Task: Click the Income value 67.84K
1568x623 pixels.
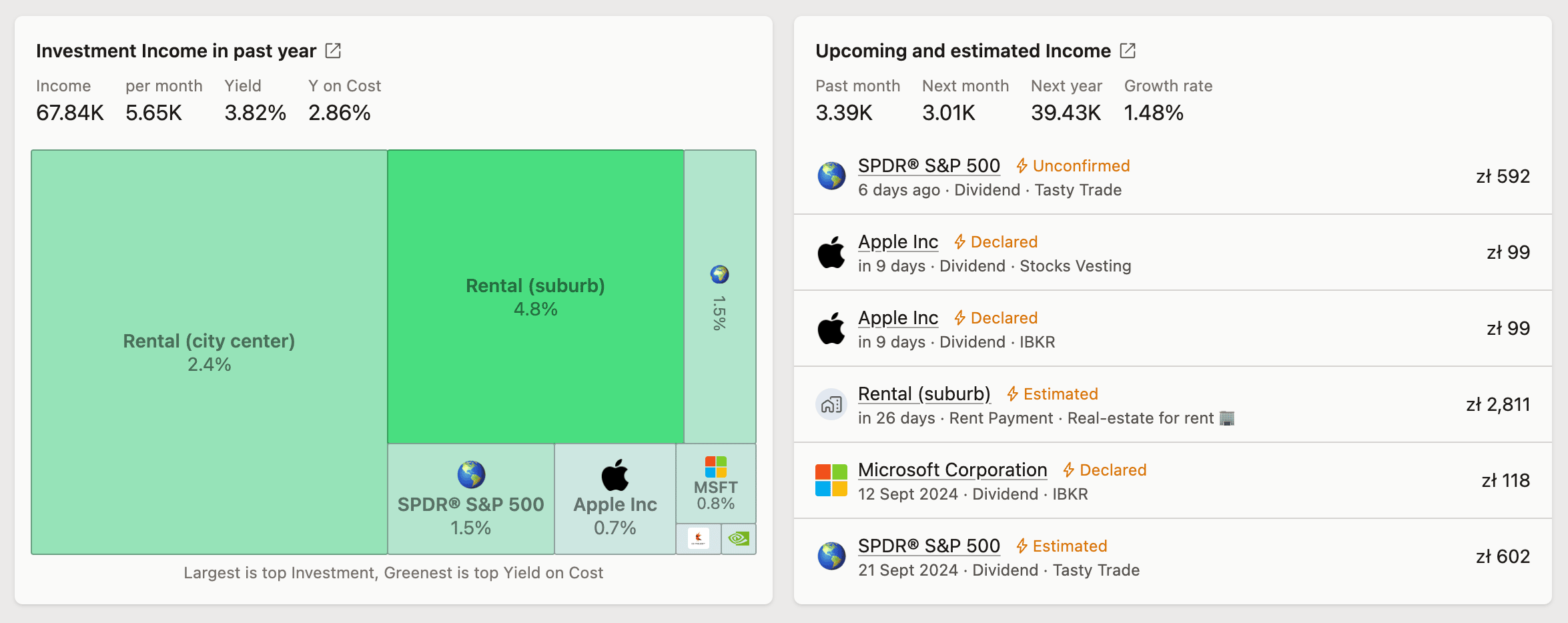Action: (70, 113)
